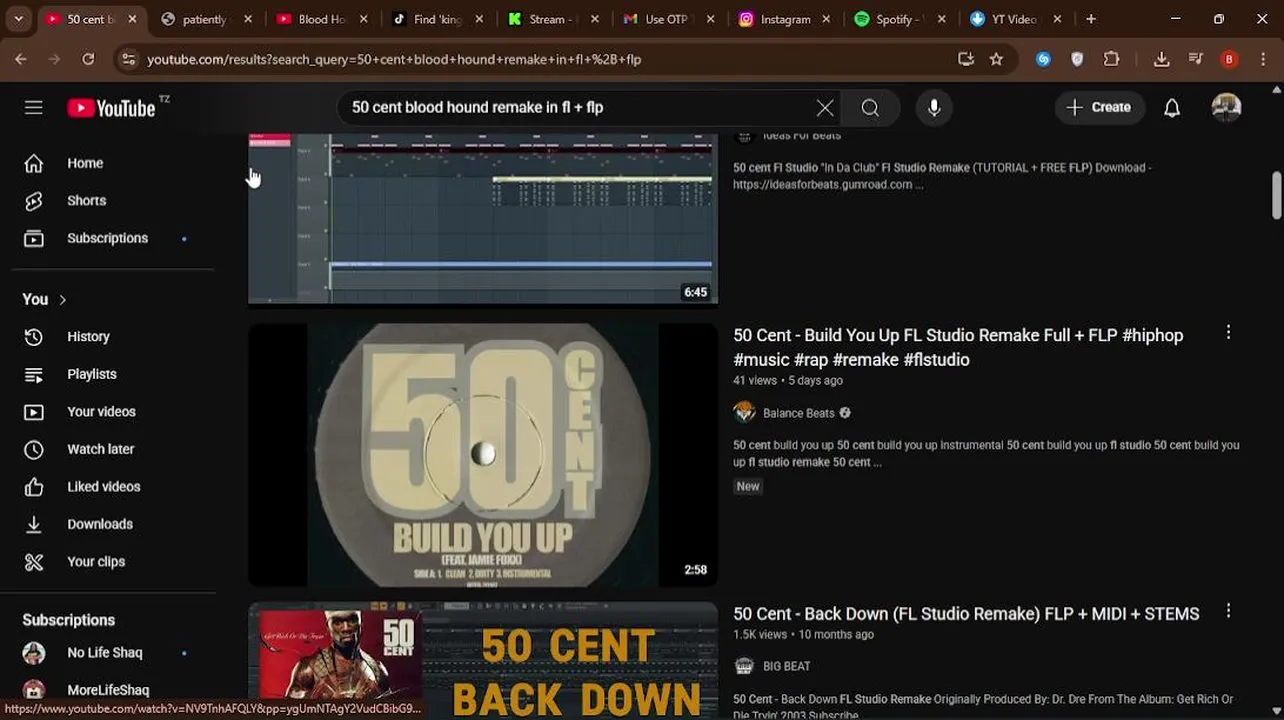Open a new browser tab
This screenshot has height=720, width=1284.
tap(1091, 19)
